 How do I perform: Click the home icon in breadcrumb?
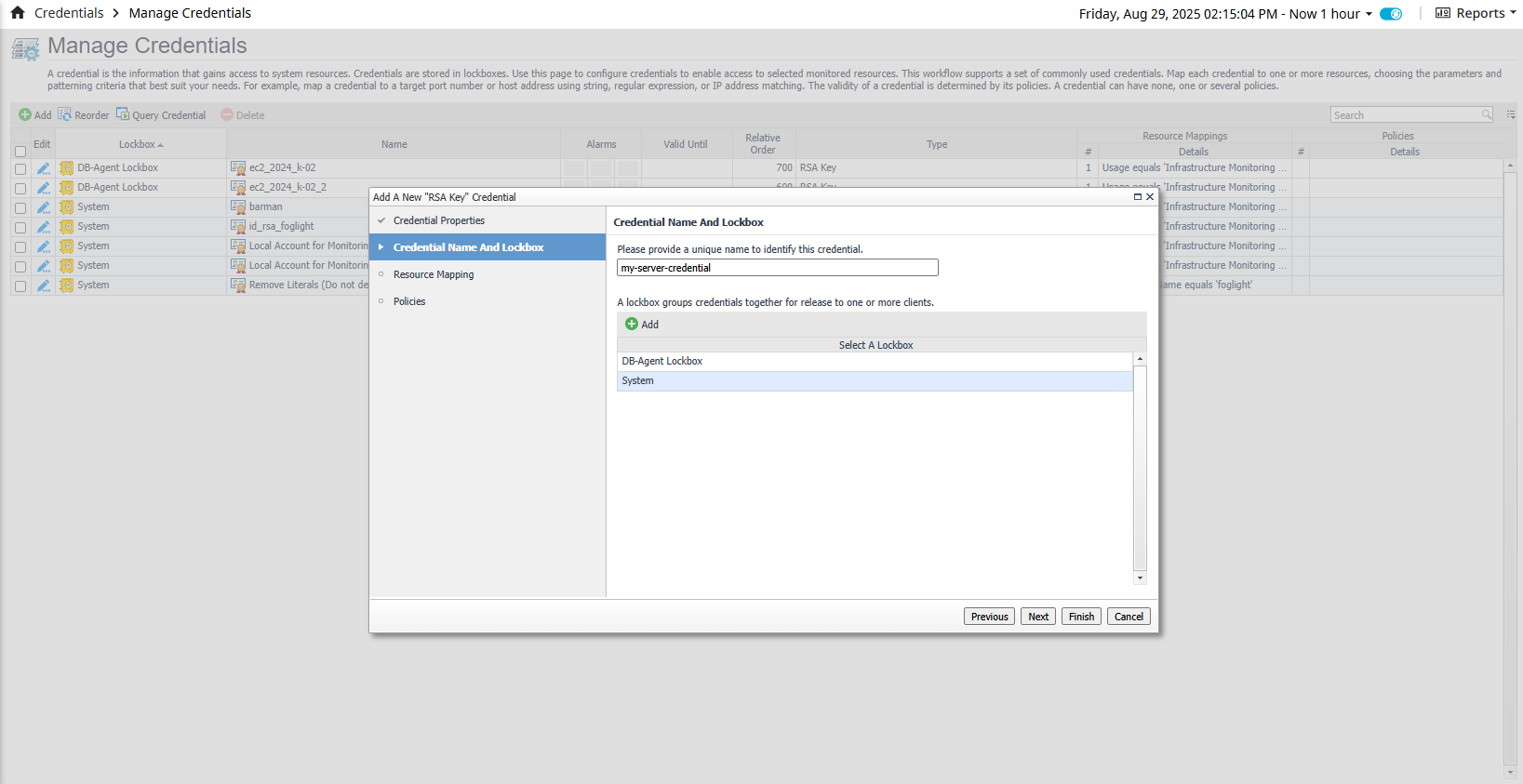(18, 13)
